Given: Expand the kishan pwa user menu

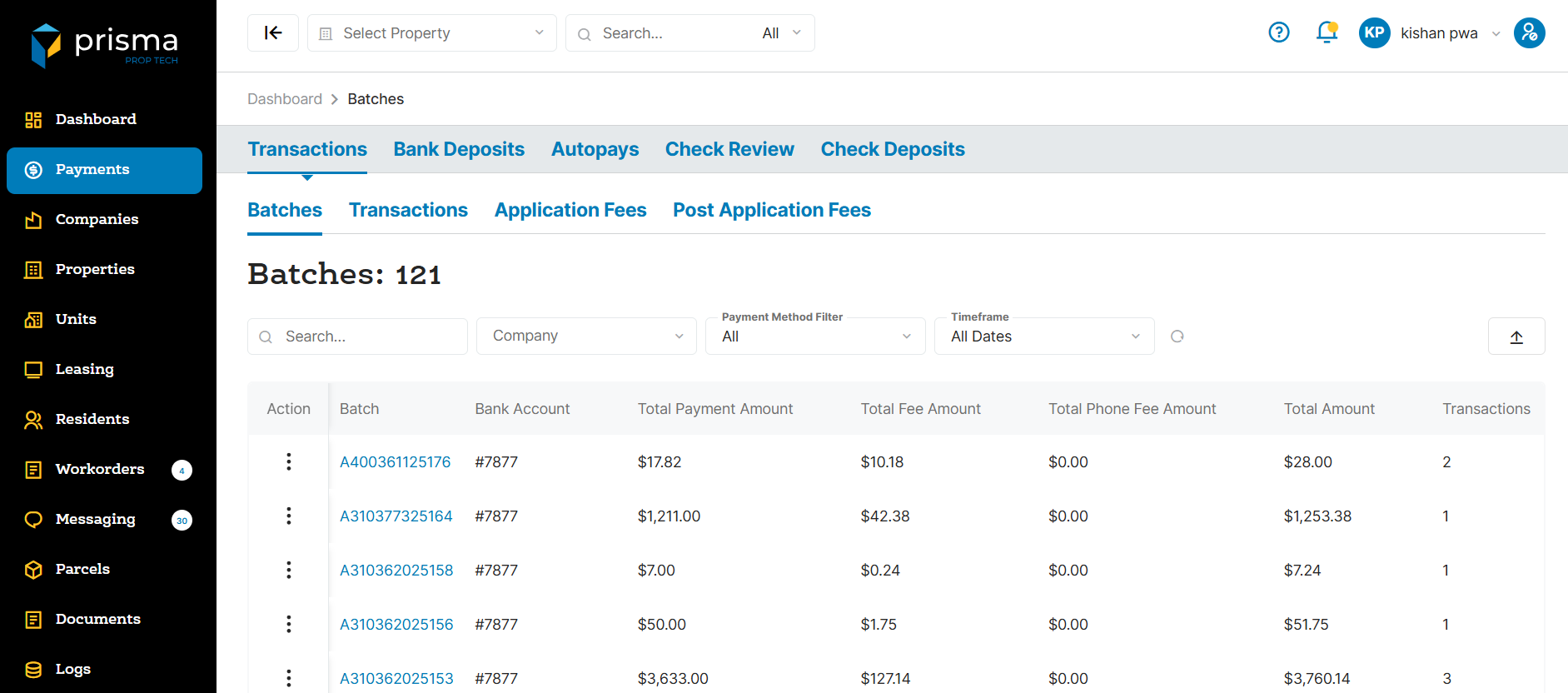Looking at the screenshot, I should 1449,33.
